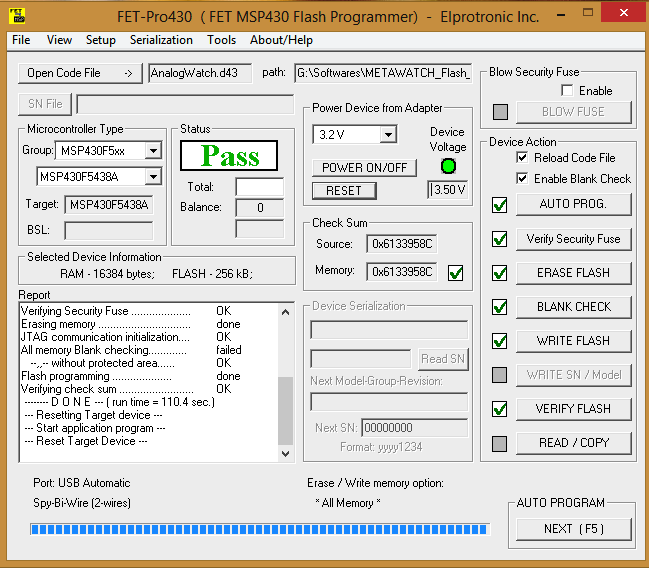Viewport: 649px width, 568px height.
Task: Click the Verify Security Fuse button
Action: 574,239
